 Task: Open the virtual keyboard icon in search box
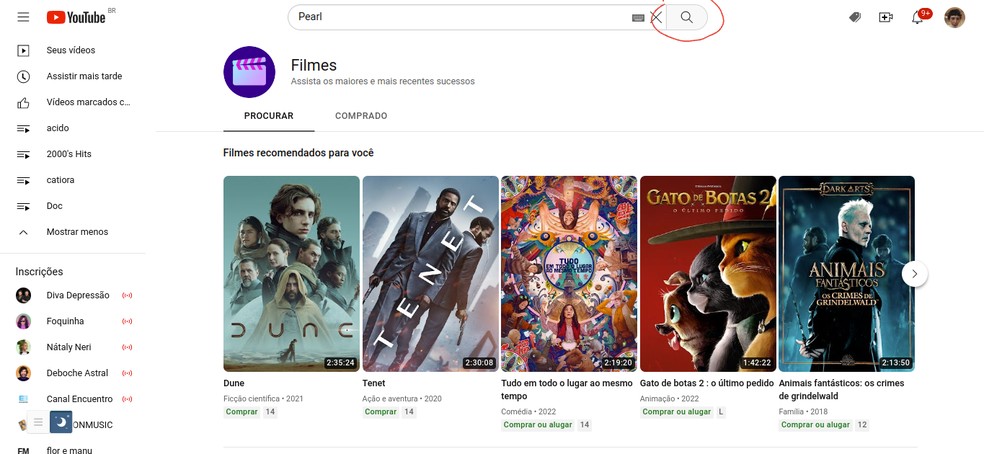(x=638, y=18)
